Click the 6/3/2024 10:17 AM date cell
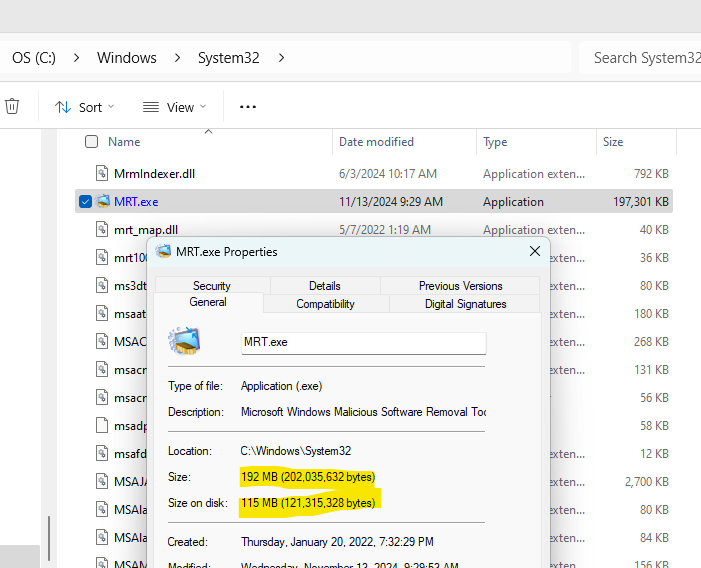This screenshot has width=701, height=568. pos(388,173)
